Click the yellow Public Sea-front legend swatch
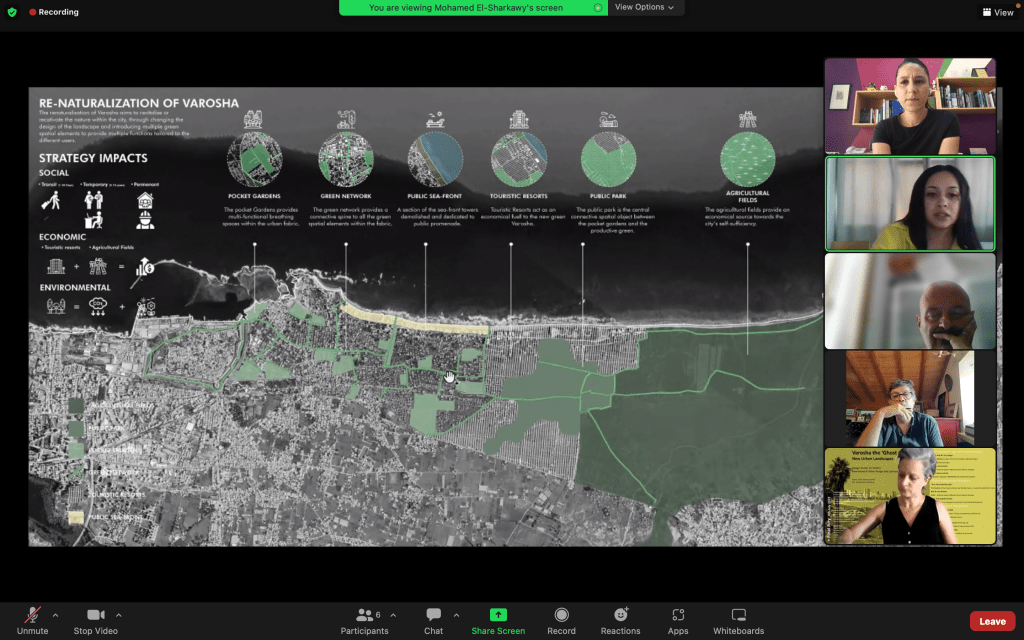1024x640 pixels. 77,517
